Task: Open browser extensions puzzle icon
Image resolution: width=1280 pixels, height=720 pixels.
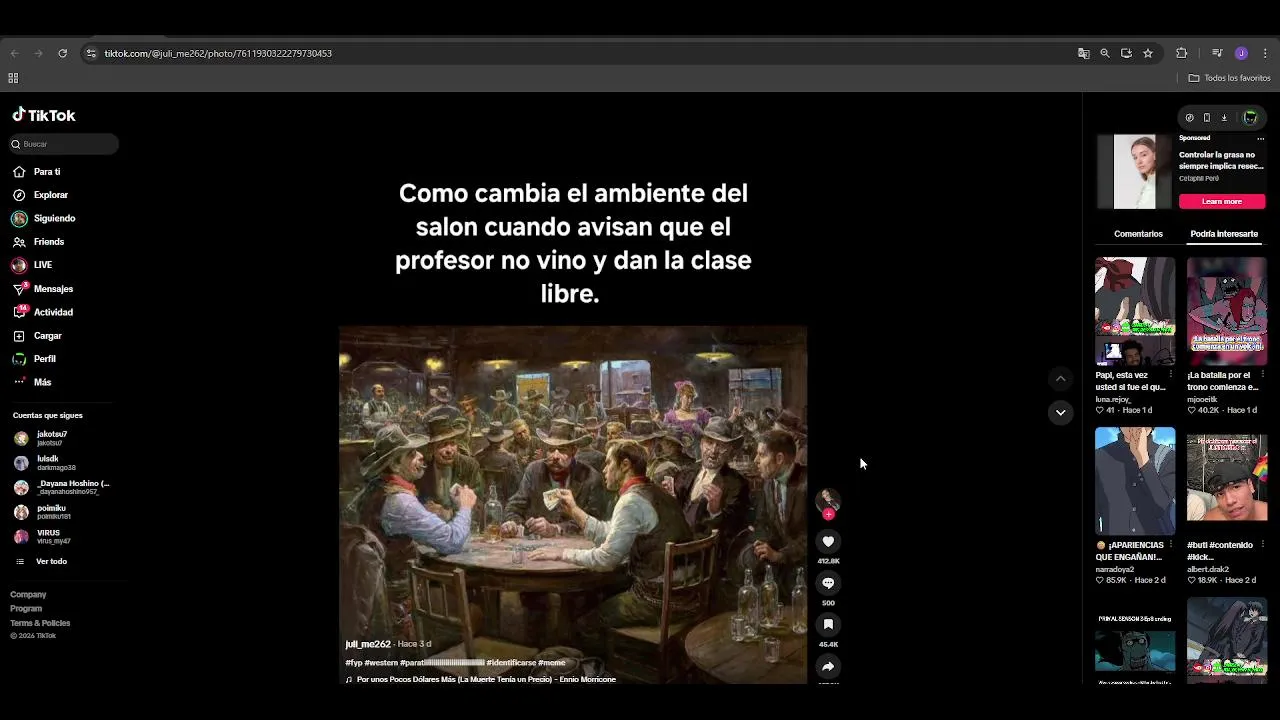Action: click(1181, 53)
